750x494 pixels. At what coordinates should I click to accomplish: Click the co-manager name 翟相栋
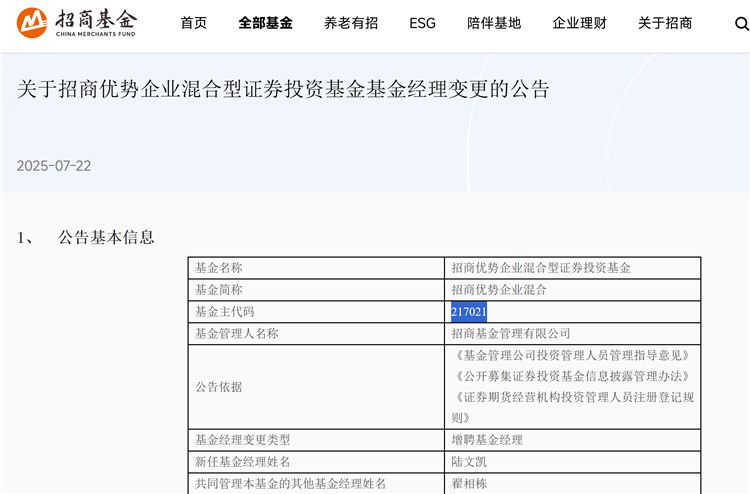[470, 484]
